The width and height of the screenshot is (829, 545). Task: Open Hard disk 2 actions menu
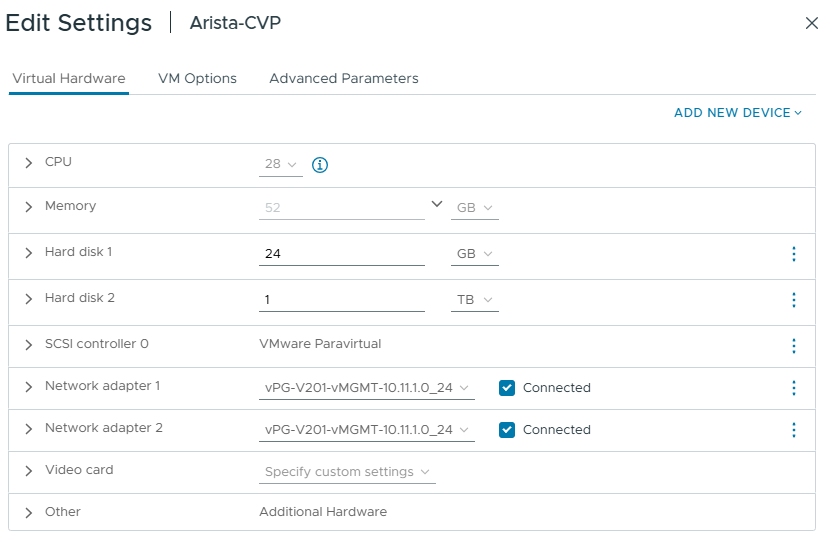[794, 300]
